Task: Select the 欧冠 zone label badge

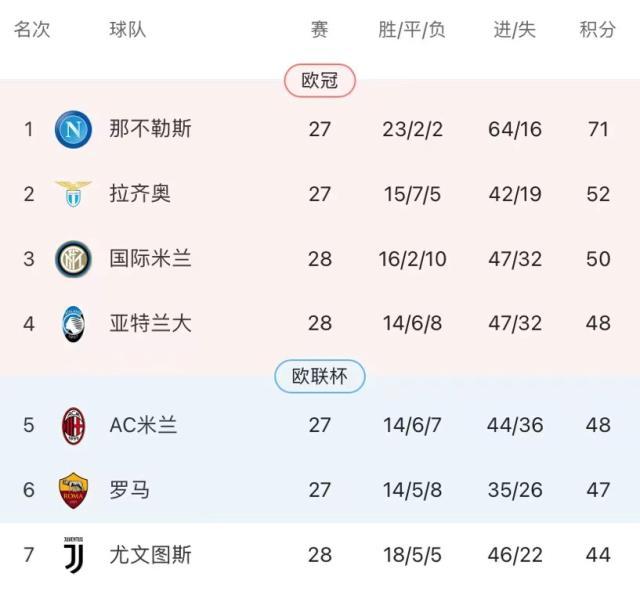Action: point(320,81)
